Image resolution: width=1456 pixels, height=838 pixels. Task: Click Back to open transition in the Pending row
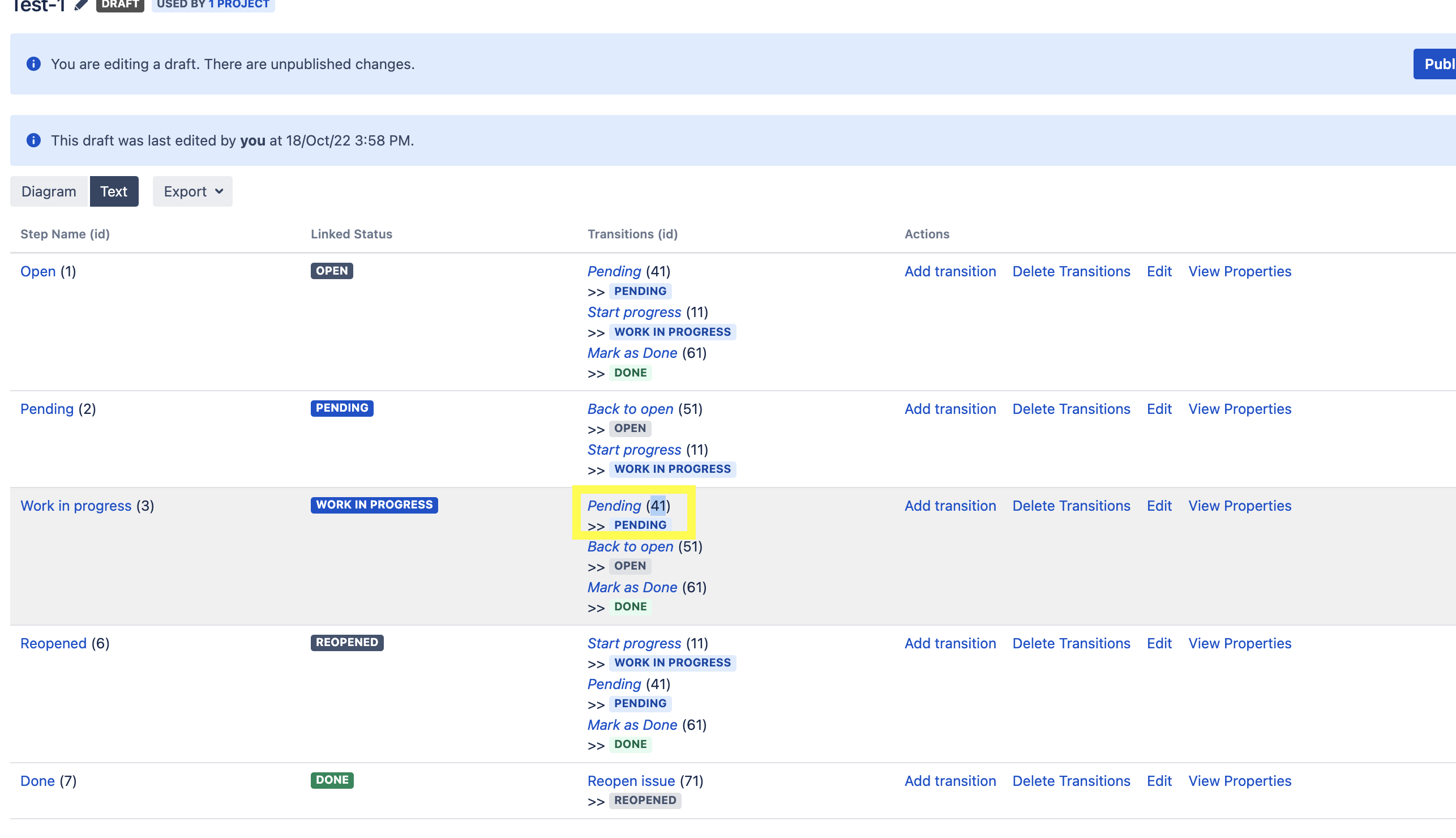coord(629,409)
